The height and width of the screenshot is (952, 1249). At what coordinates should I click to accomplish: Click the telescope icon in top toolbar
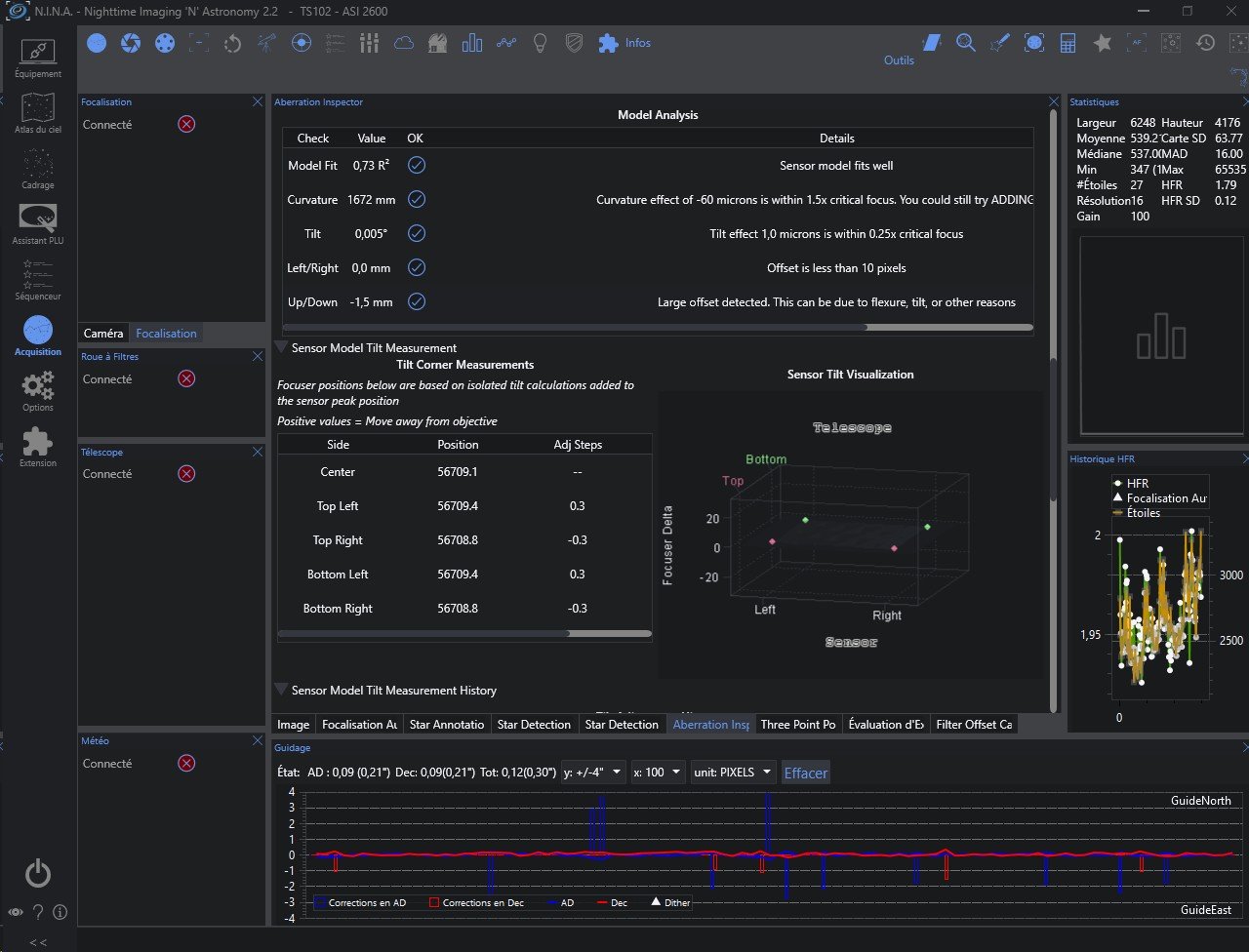point(265,43)
